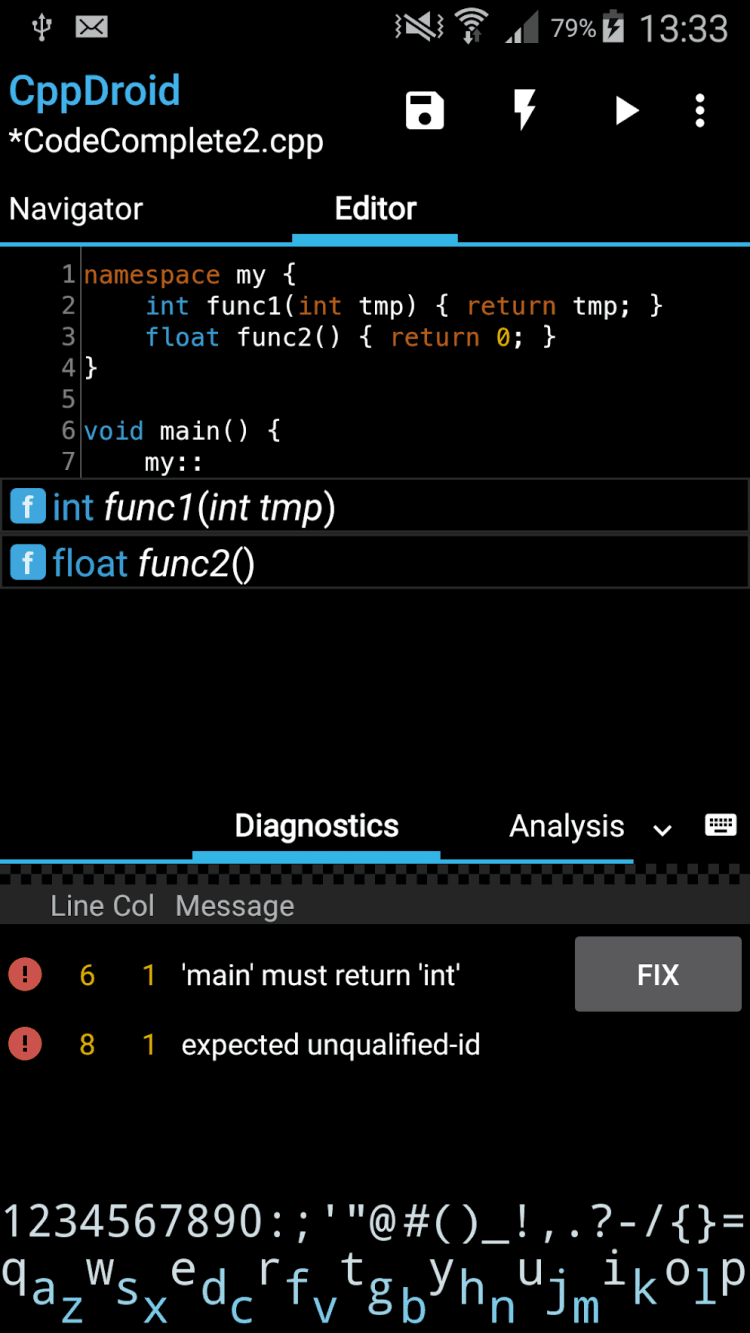
Task: Save the file with the floppy disk icon
Action: 425,110
